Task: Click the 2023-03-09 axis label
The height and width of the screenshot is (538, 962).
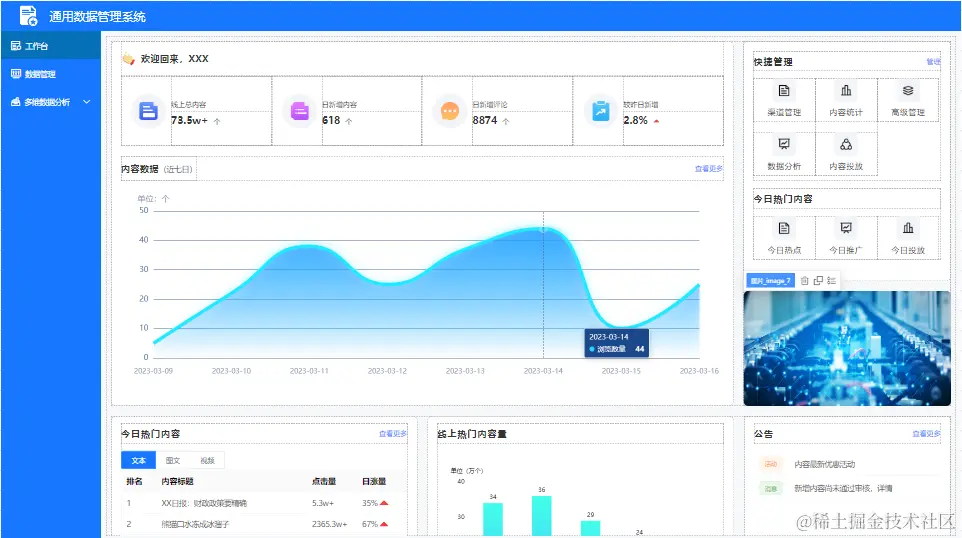Action: click(x=153, y=371)
